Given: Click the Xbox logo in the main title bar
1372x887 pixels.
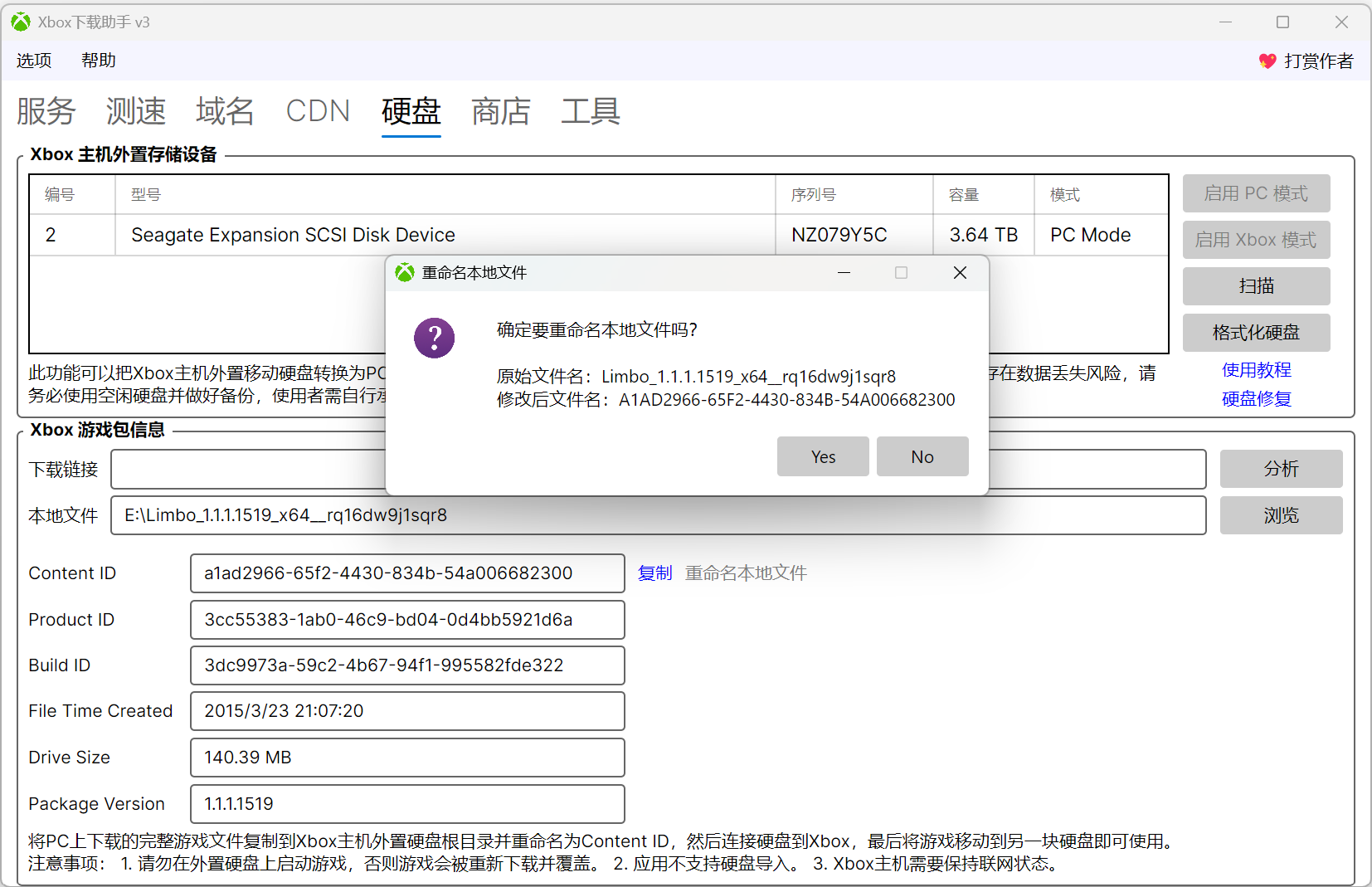Looking at the screenshot, I should click(x=21, y=22).
